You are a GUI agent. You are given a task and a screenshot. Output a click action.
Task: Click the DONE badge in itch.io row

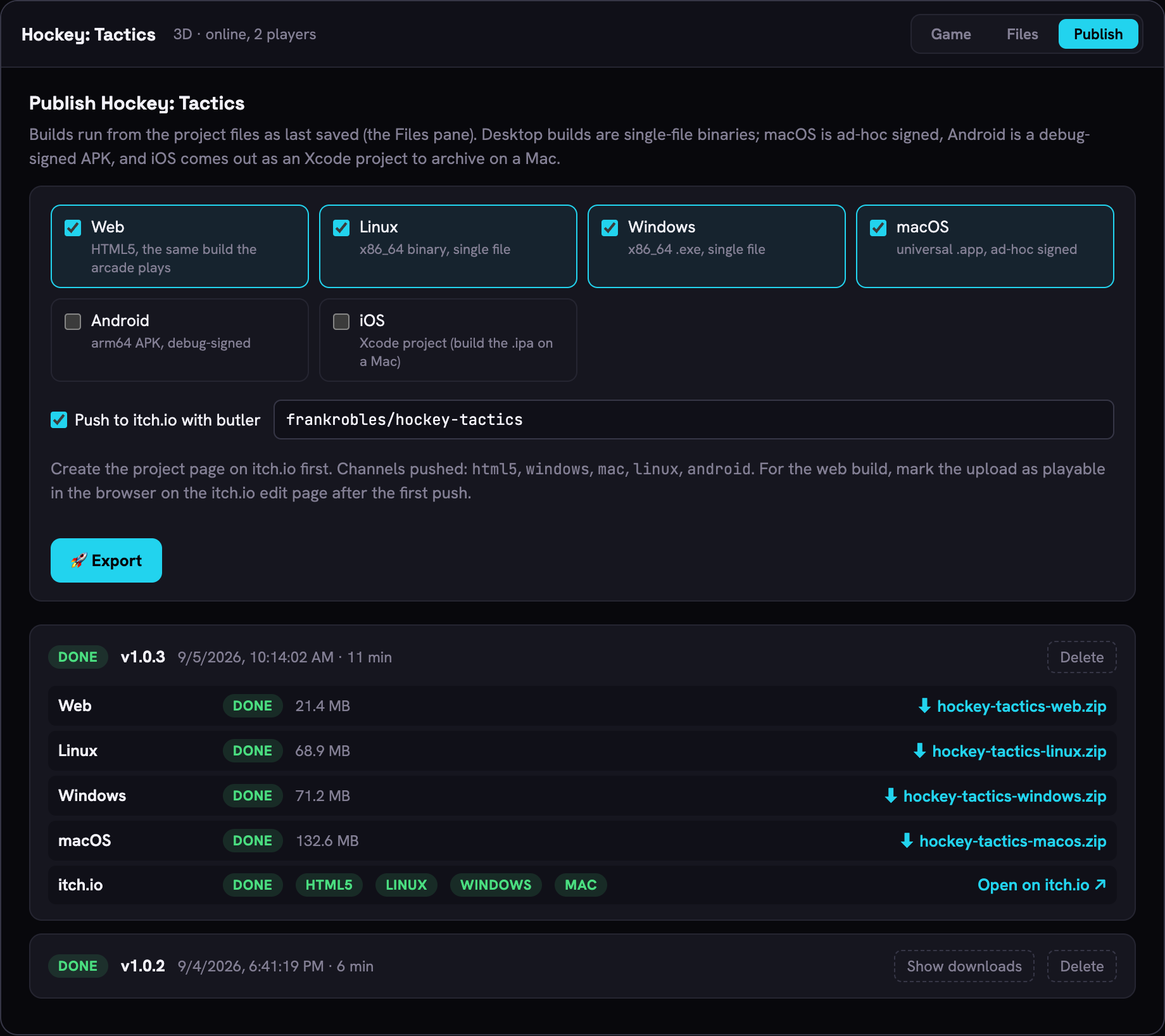tap(253, 885)
